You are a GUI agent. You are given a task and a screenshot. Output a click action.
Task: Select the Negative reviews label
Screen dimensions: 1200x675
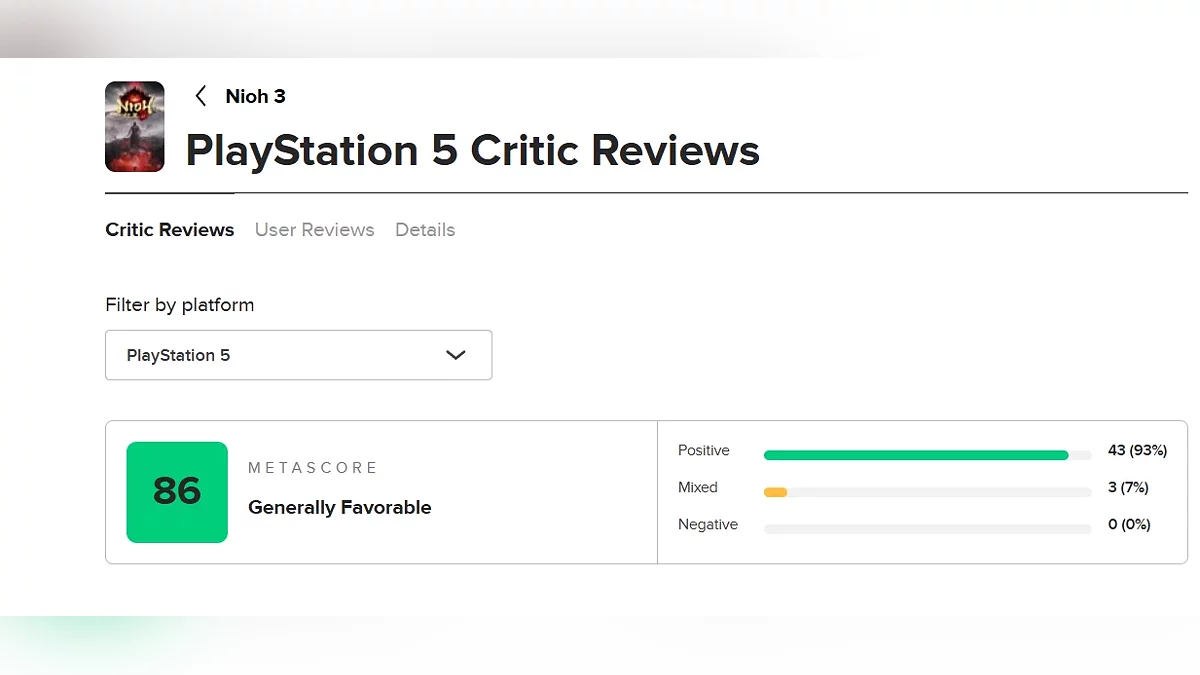pos(708,525)
